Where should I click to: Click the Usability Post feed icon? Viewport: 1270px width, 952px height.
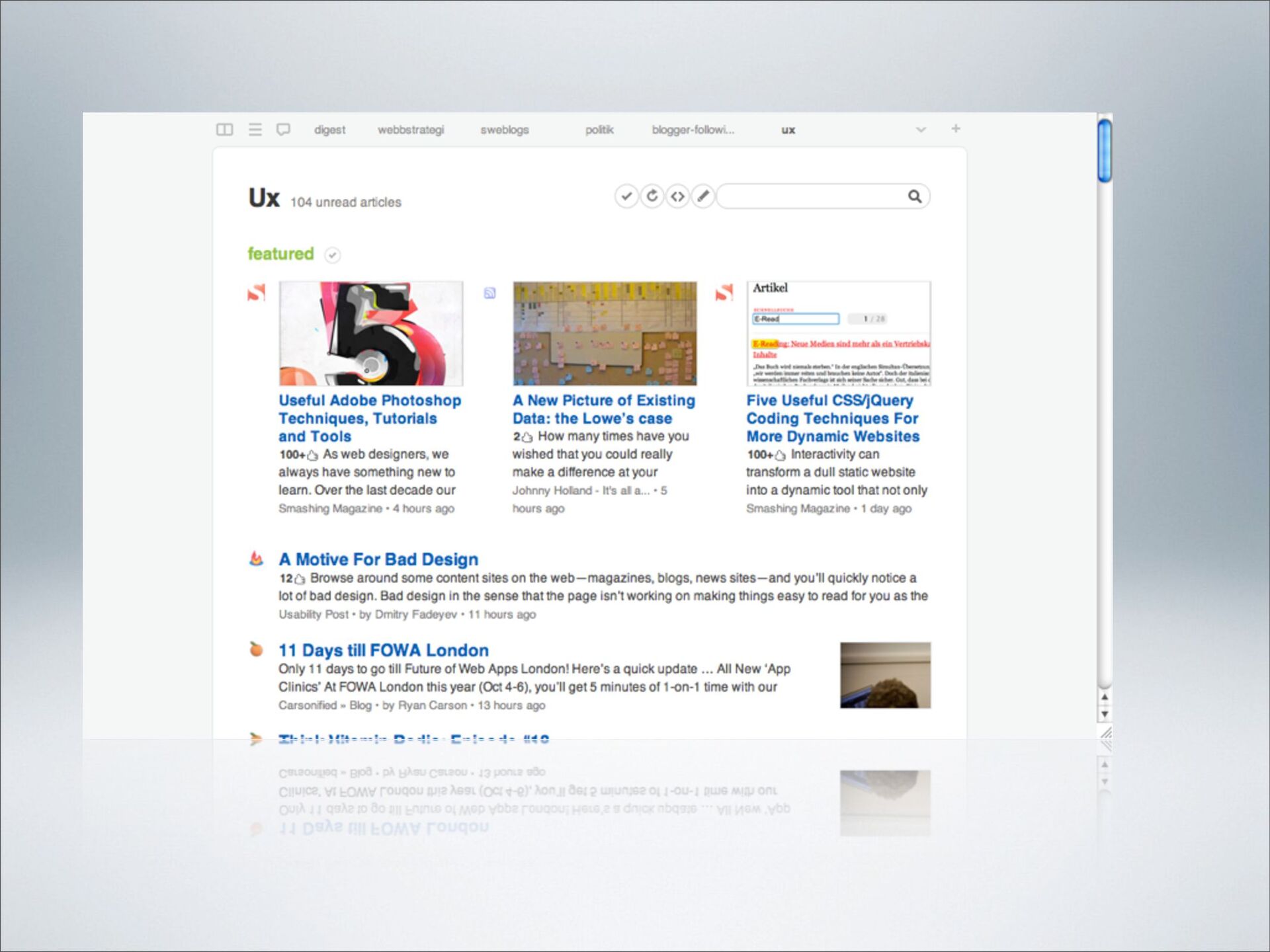pos(256,559)
